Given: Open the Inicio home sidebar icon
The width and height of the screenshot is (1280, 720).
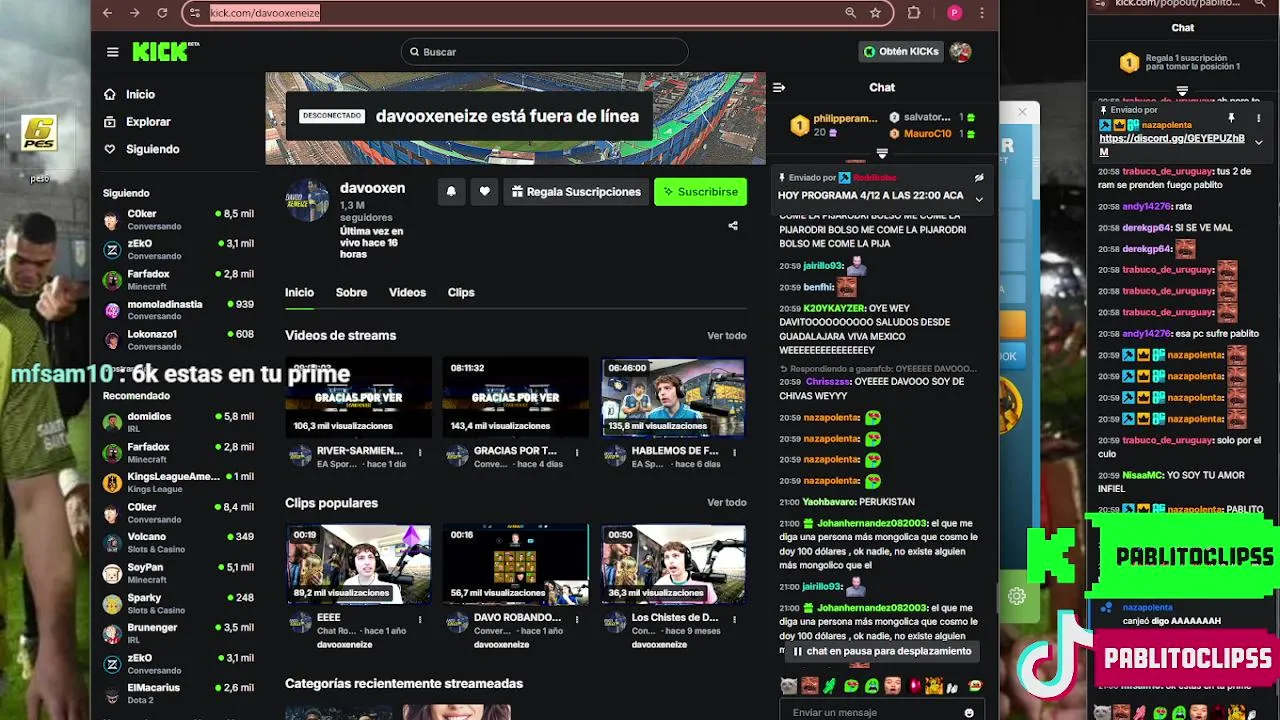Looking at the screenshot, I should pyautogui.click(x=110, y=94).
